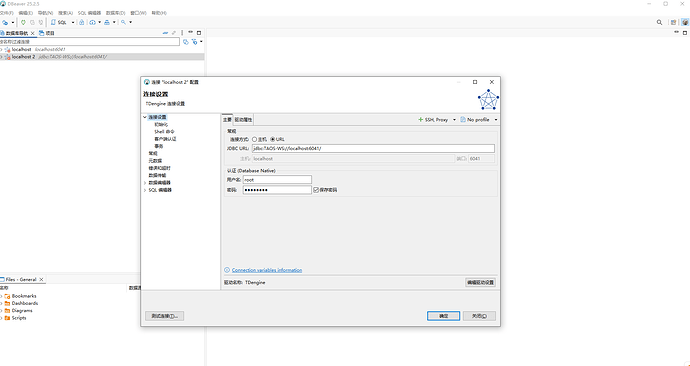This screenshot has width=690, height=366.
Task: Click the DBeaver perspective icon at top right
Action: 685,22
